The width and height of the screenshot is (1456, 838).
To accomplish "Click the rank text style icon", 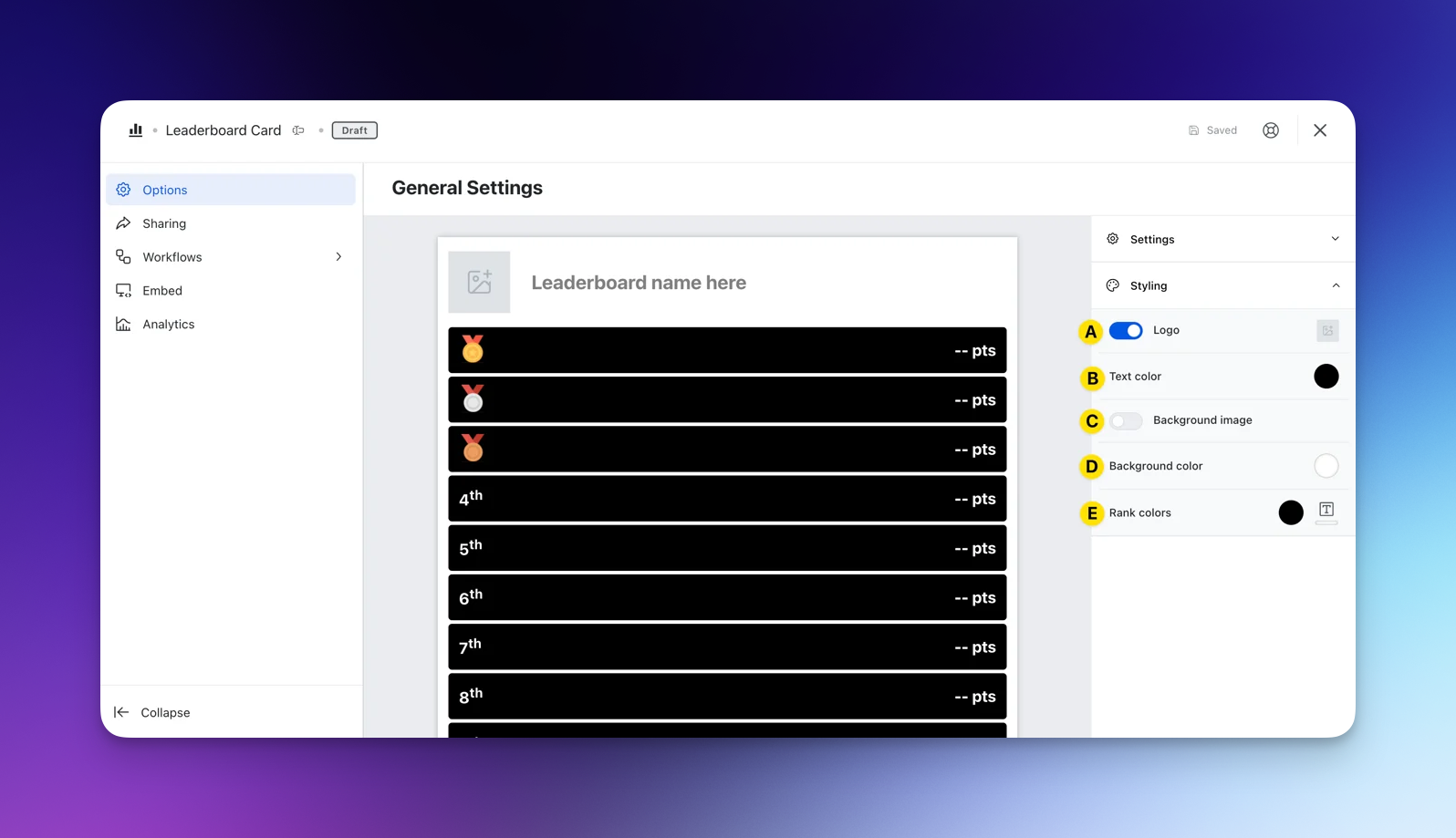I will (x=1326, y=511).
